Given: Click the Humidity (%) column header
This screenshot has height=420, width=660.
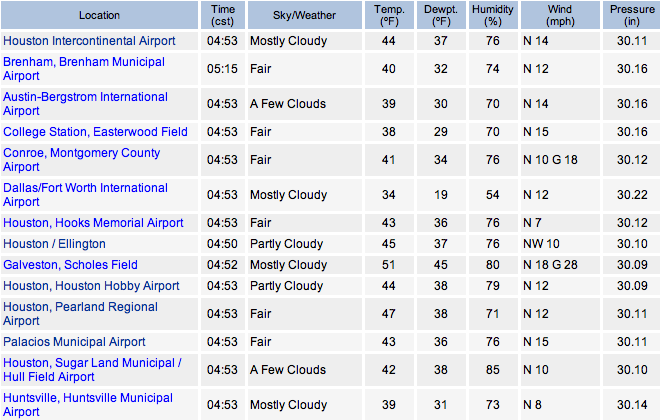Looking at the screenshot, I should (x=492, y=16).
